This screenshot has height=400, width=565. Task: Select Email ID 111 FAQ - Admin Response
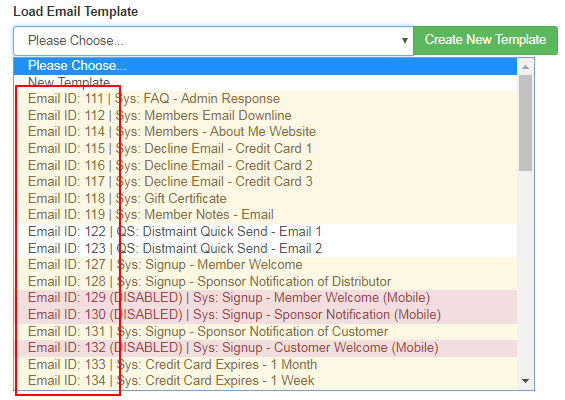pos(265,99)
